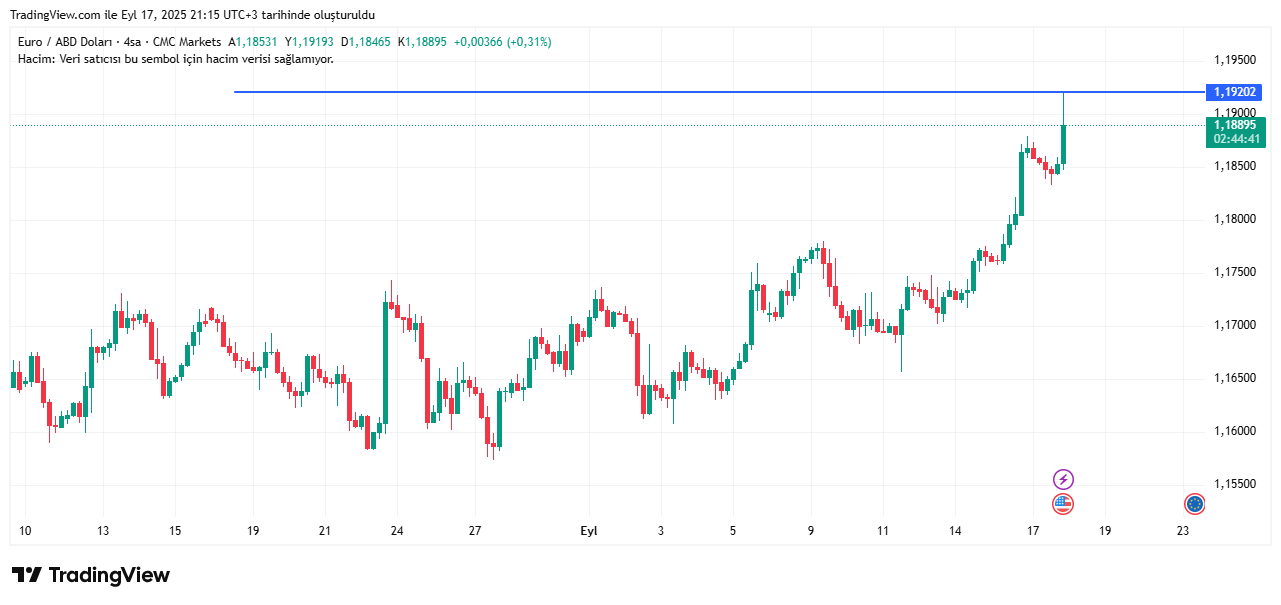
Task: Click the Y1,19193 high value in the legend
Action: 310,42
